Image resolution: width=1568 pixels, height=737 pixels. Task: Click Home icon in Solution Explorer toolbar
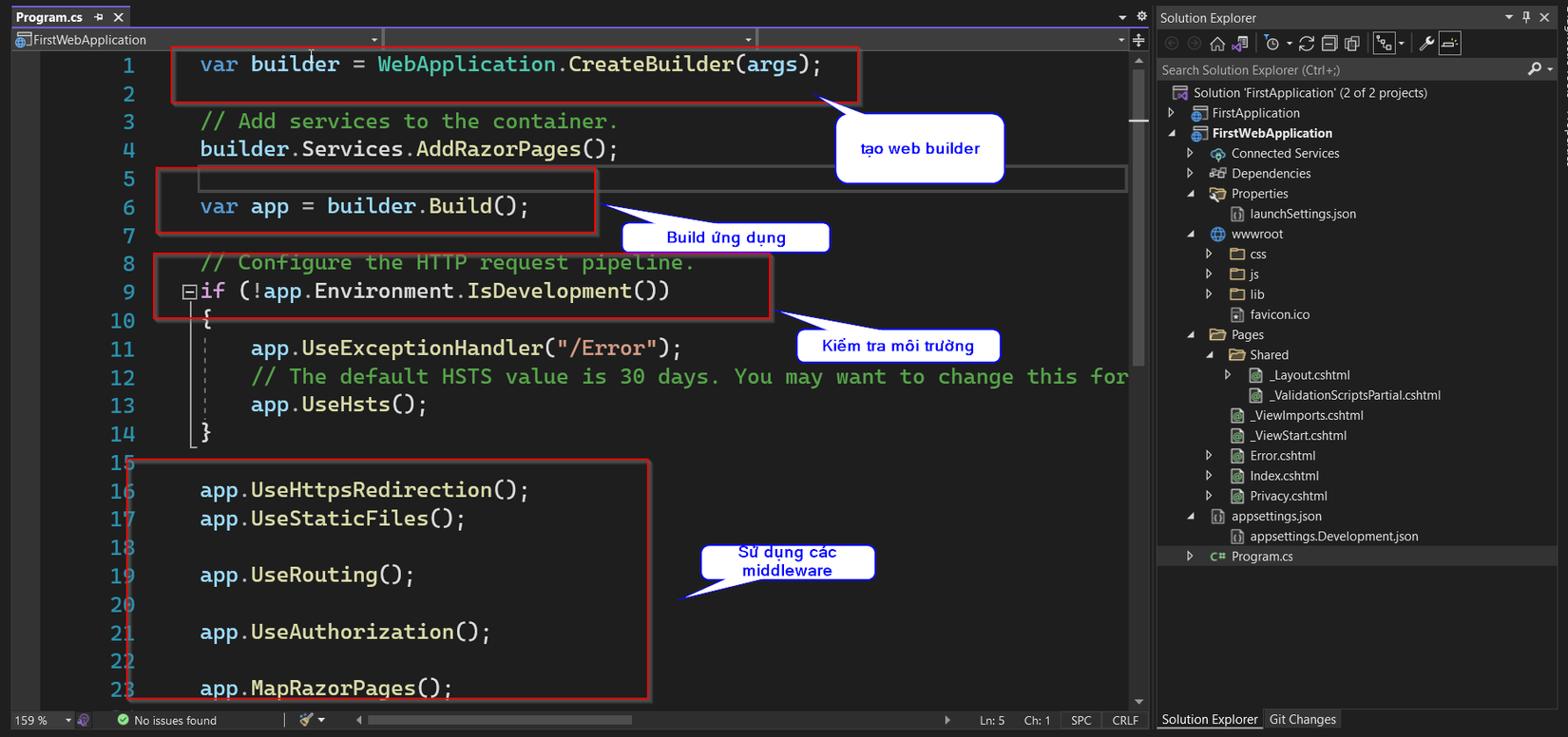1217,44
